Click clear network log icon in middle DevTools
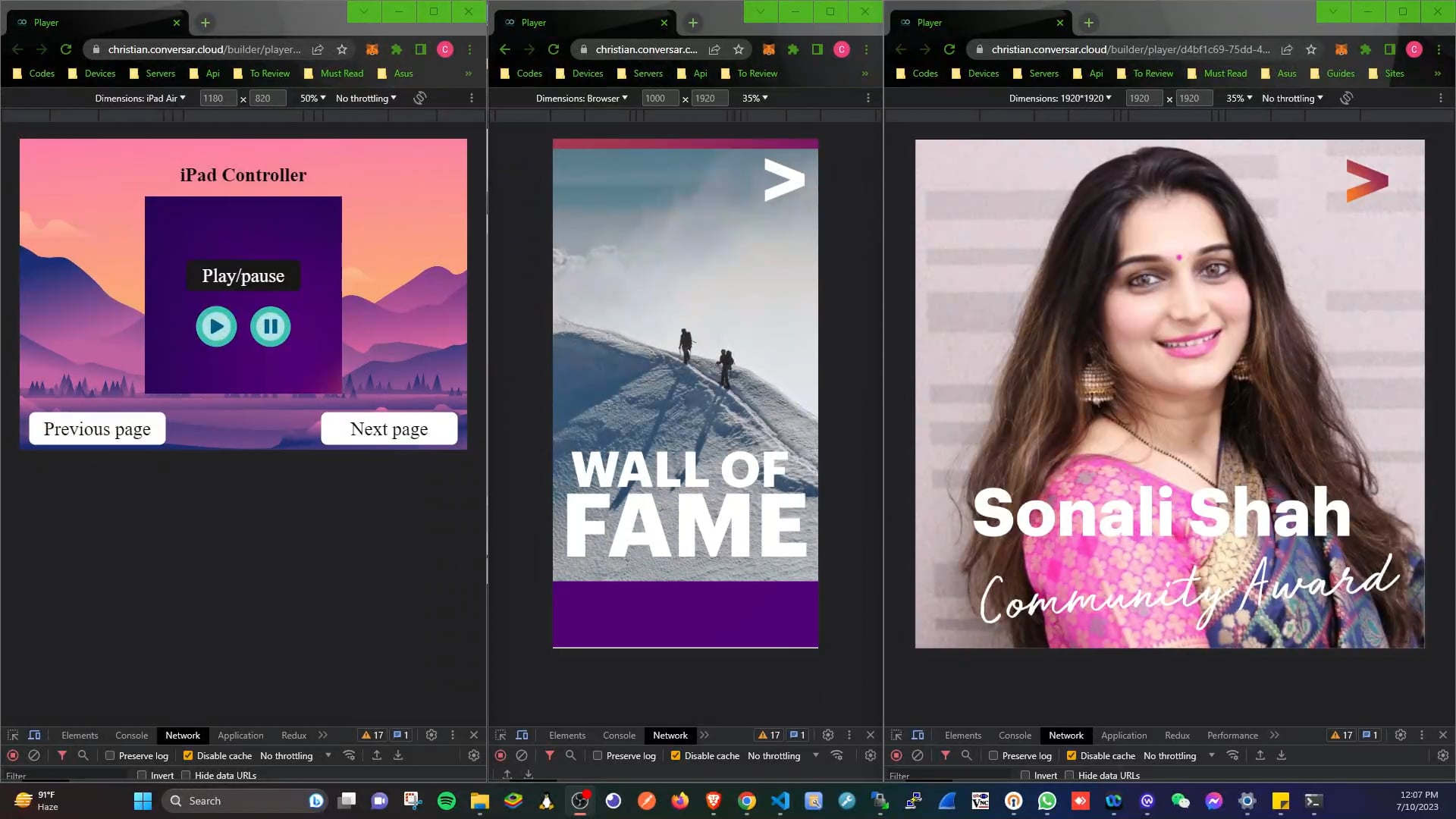Screen dimensions: 1456x819 coord(522,755)
